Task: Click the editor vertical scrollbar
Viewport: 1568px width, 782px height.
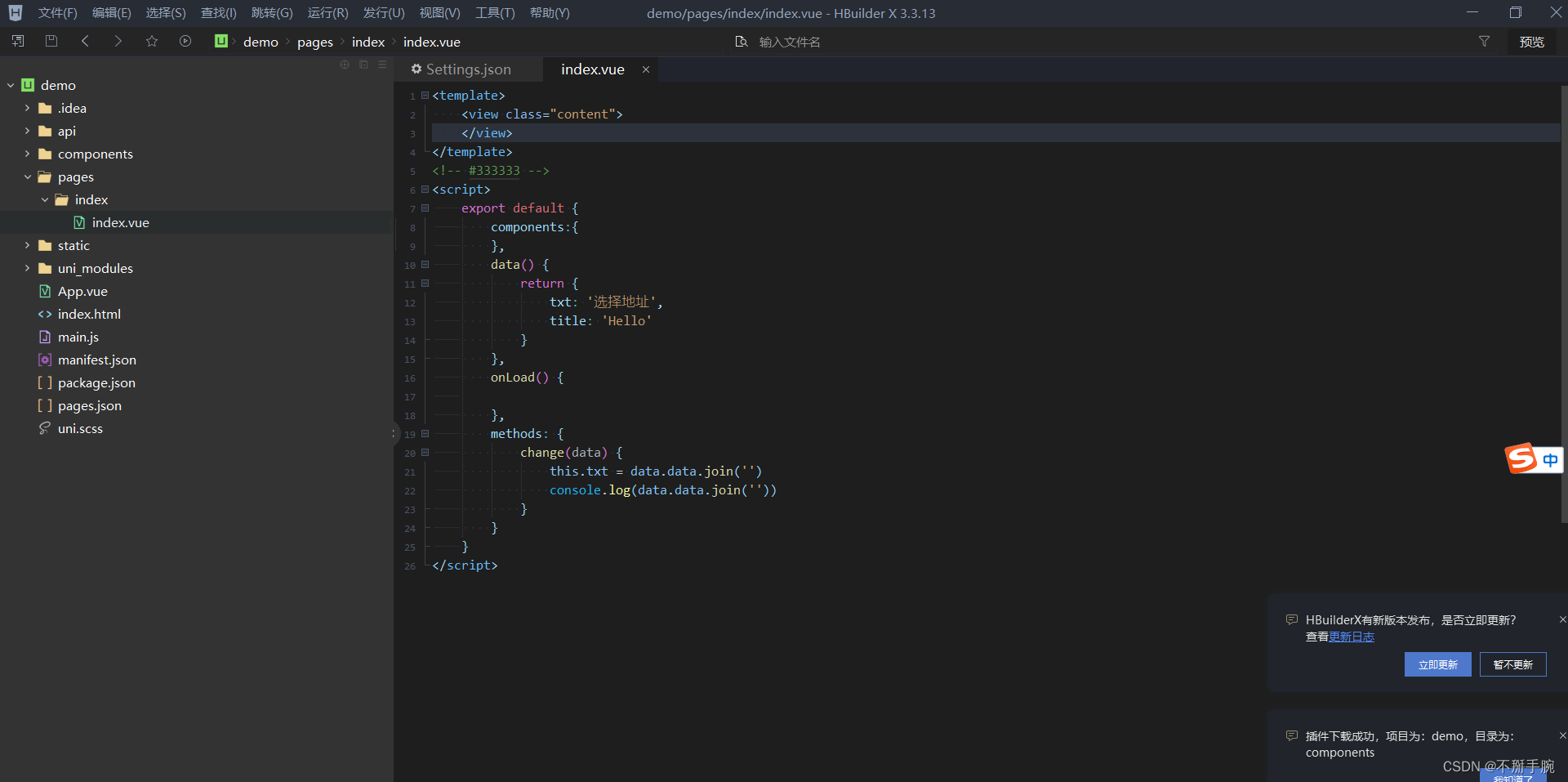Action: (x=1564, y=302)
